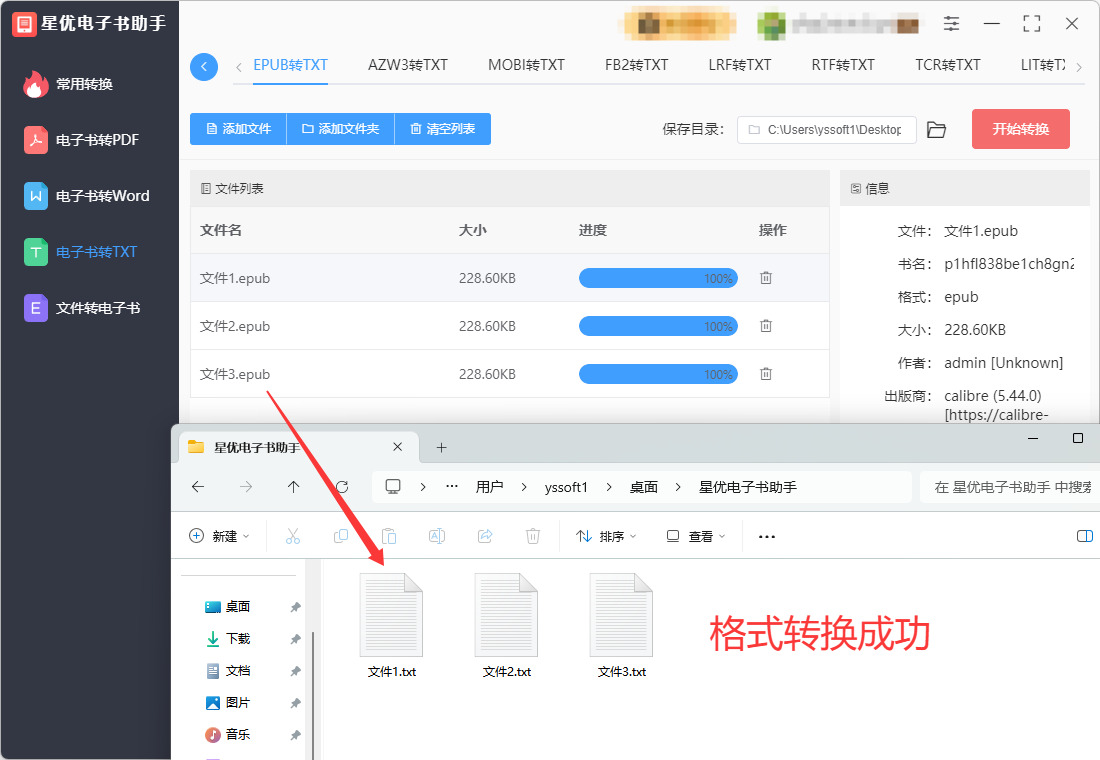Delete 文件3.epub row with trash icon
This screenshot has height=760, width=1100.
(766, 374)
